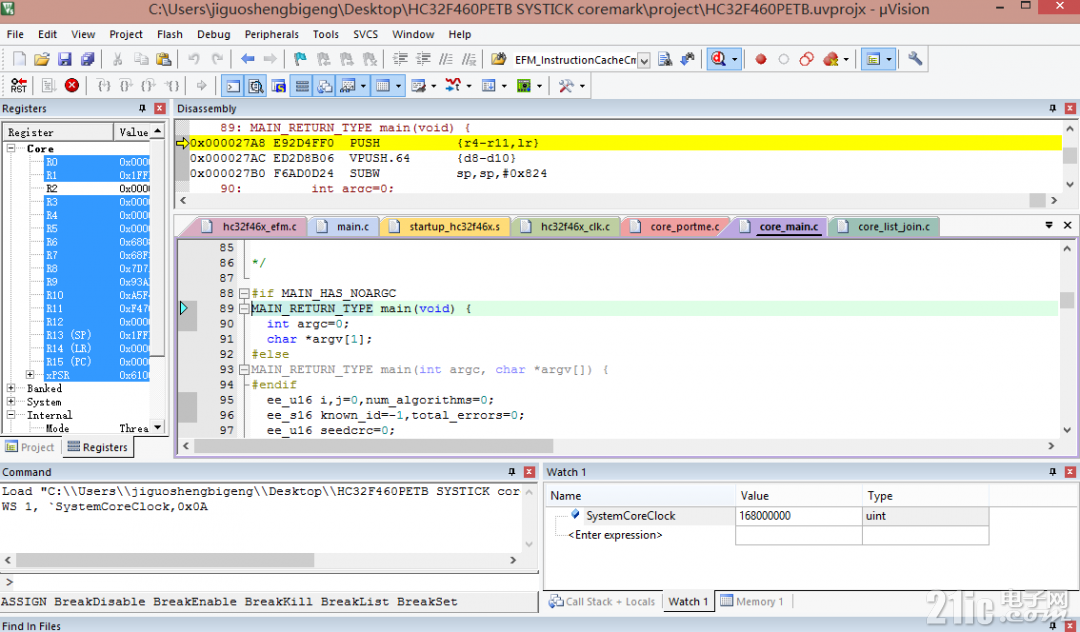
Task: Switch to the Project panel tab
Action: pyautogui.click(x=30, y=447)
